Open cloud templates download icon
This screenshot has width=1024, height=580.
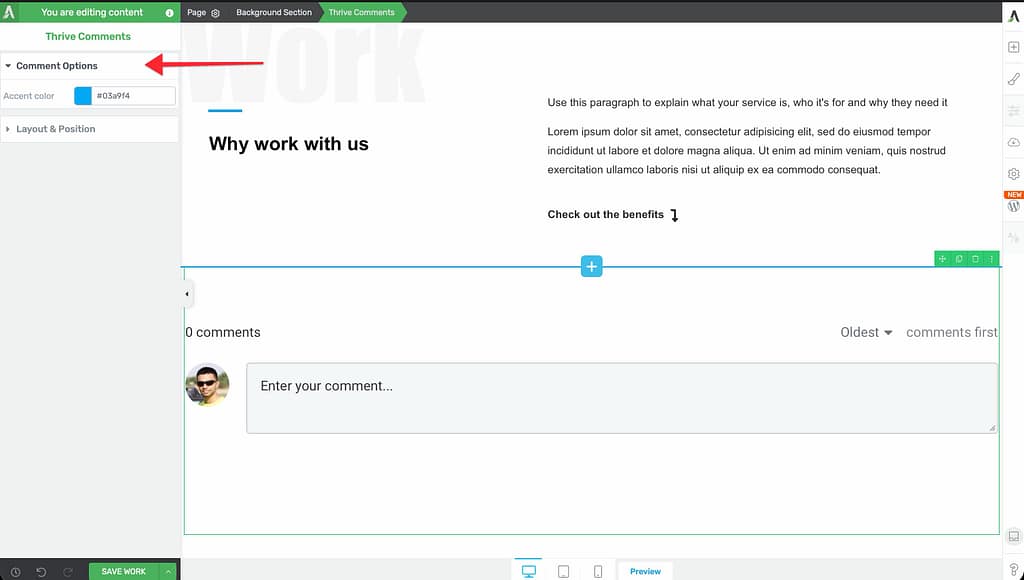coord(1013,143)
